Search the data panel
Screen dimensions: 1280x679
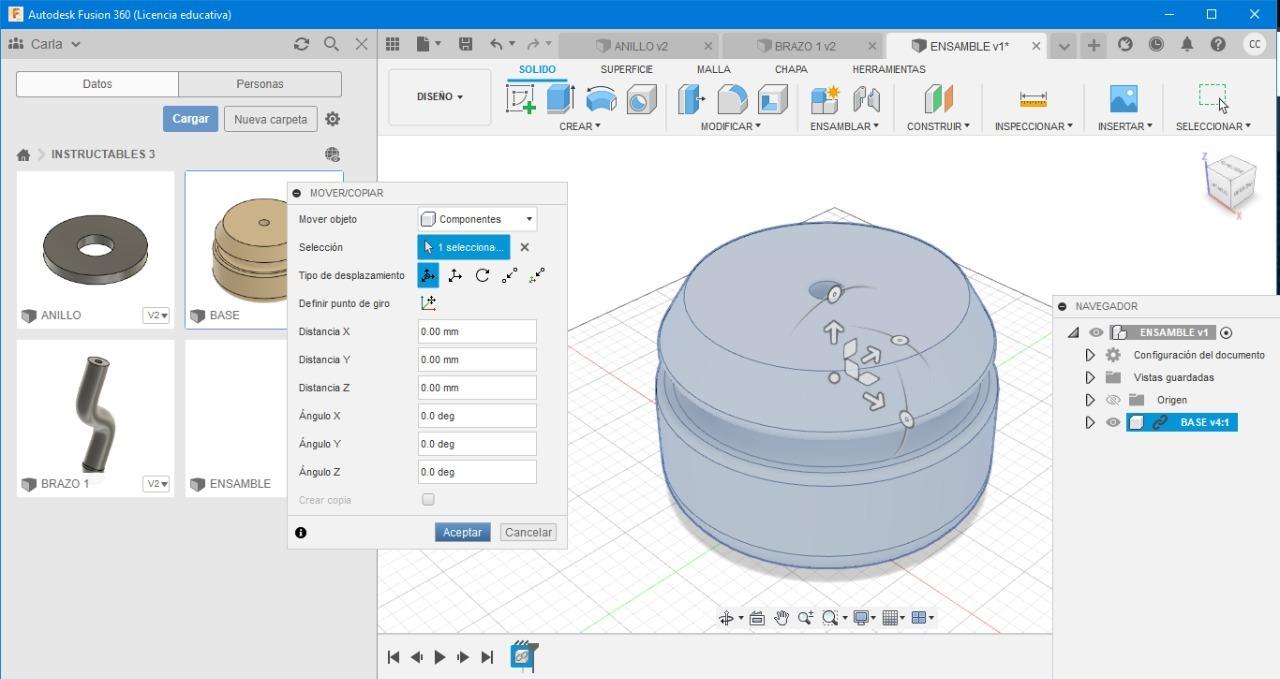click(x=331, y=44)
